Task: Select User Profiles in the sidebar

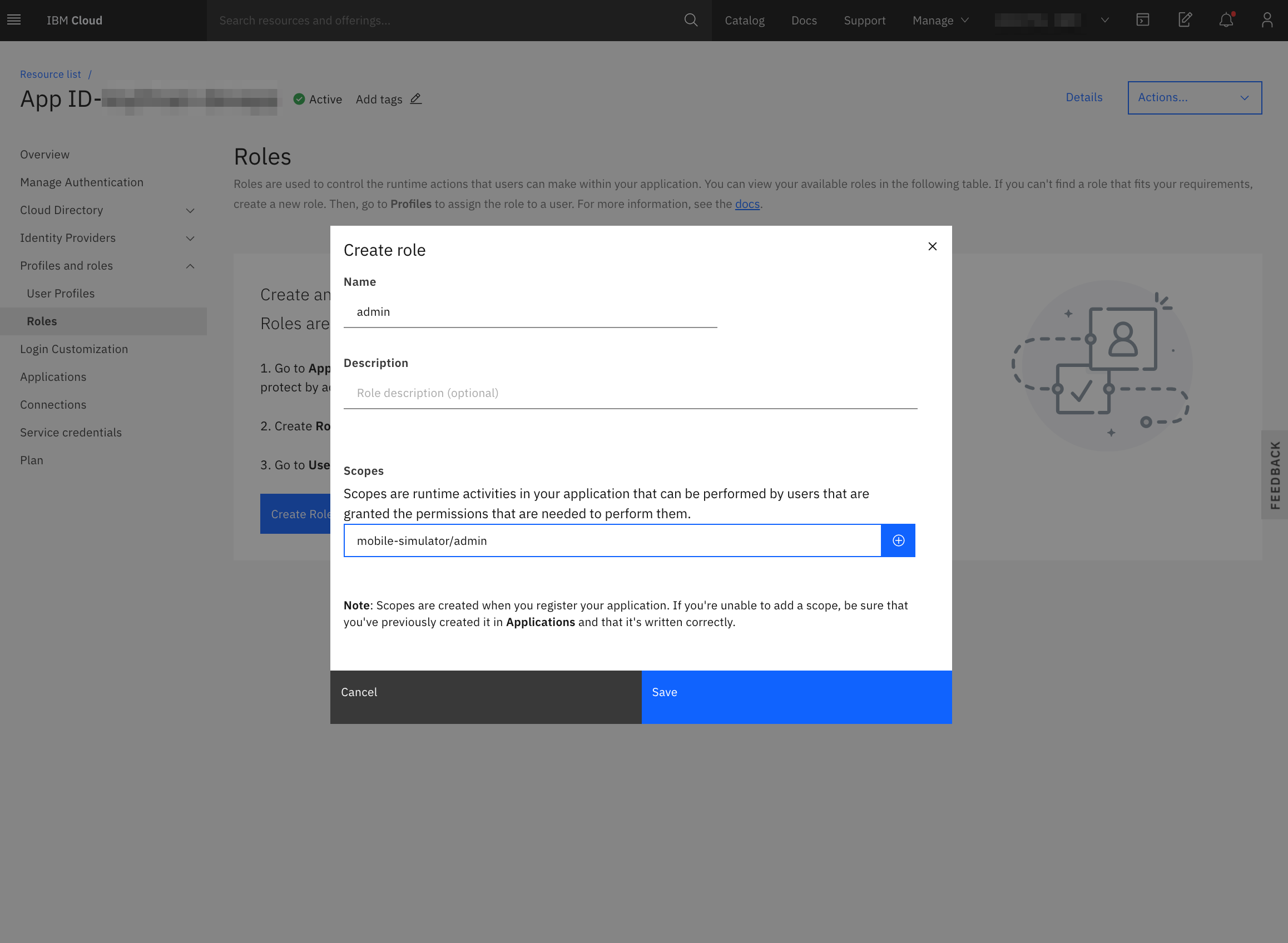Action: point(61,293)
